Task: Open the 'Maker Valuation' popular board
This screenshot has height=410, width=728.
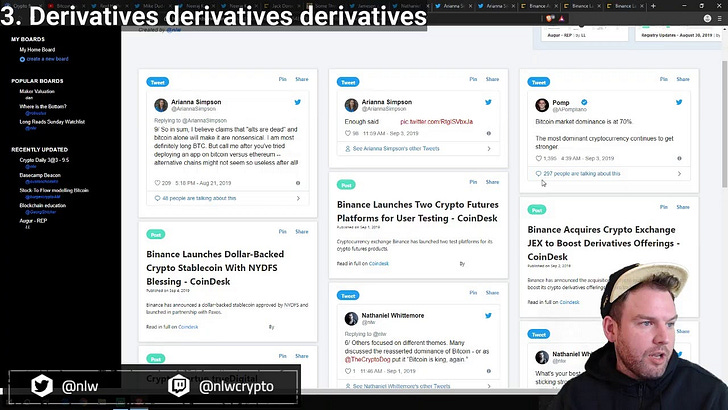Action: (x=37, y=91)
